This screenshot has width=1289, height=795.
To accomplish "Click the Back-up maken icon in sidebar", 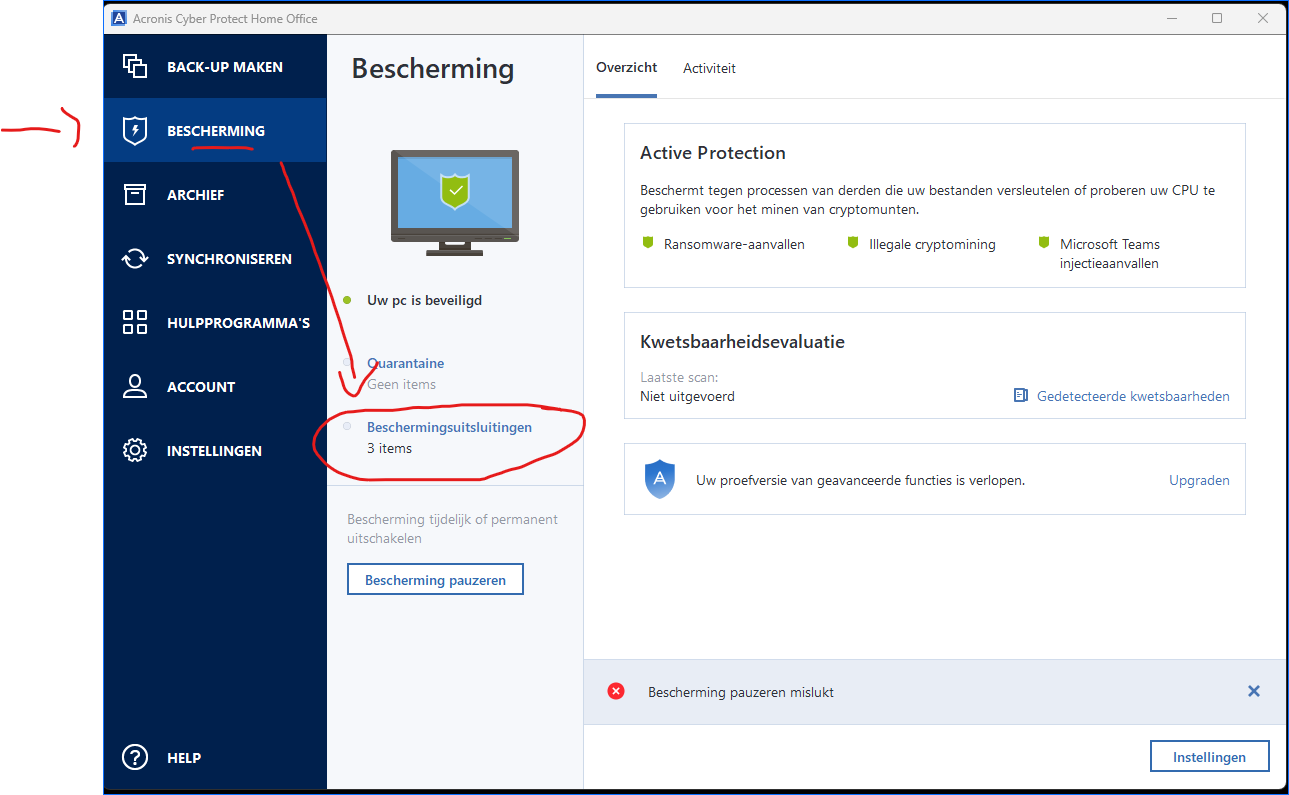I will 135,67.
